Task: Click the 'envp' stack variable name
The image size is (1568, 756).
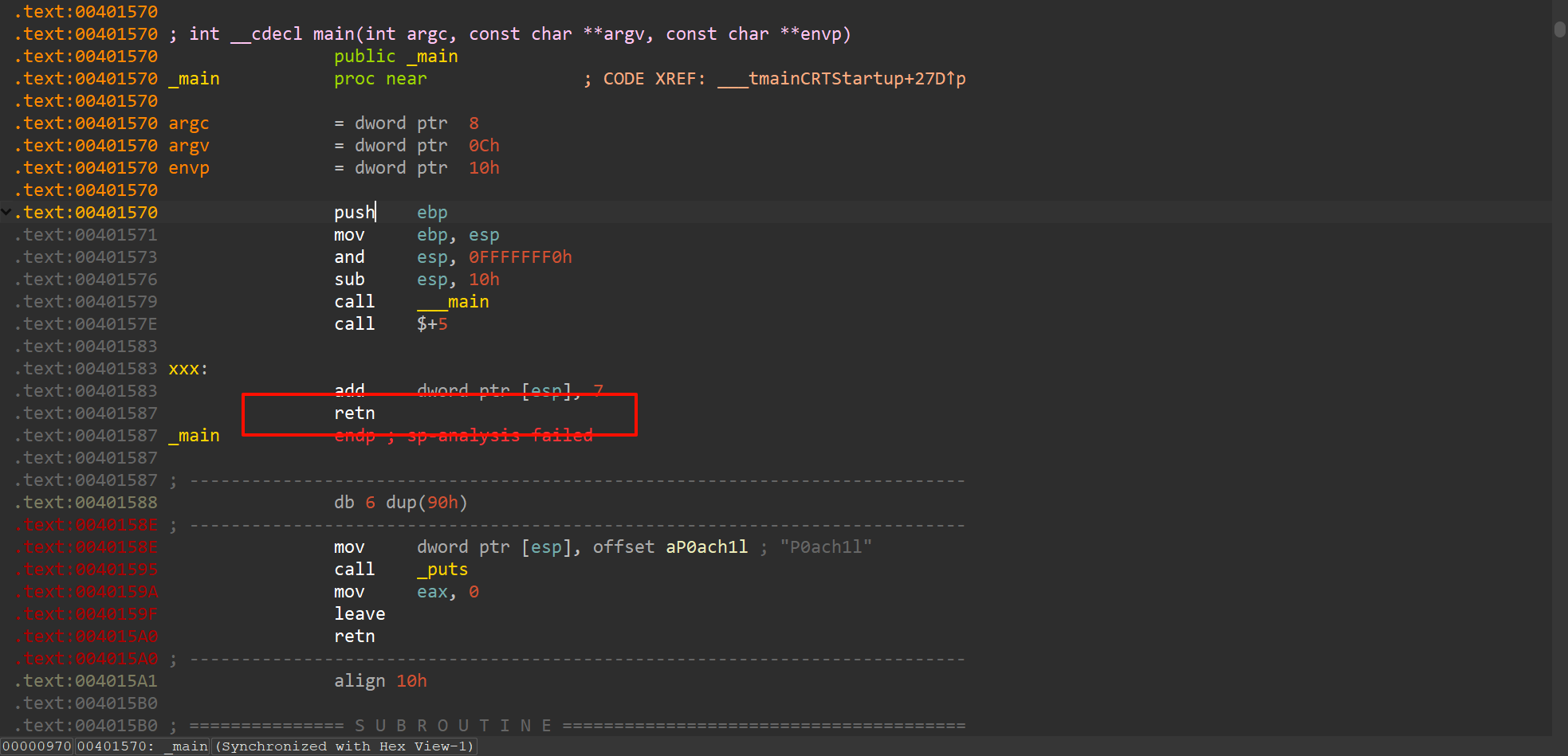Action: coord(189,168)
